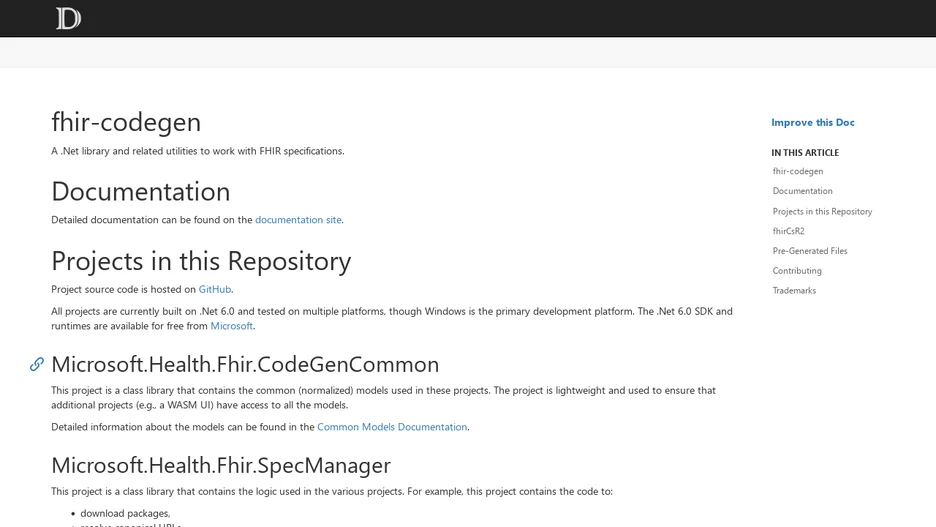Navigate to Pre-Generated Files section
The height and width of the screenshot is (527, 936).
tap(809, 251)
